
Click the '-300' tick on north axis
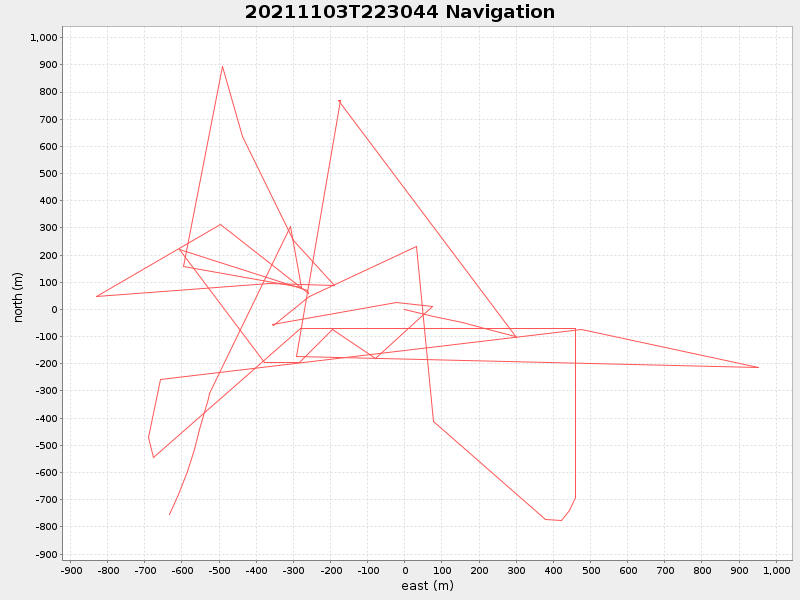[x=46, y=391]
